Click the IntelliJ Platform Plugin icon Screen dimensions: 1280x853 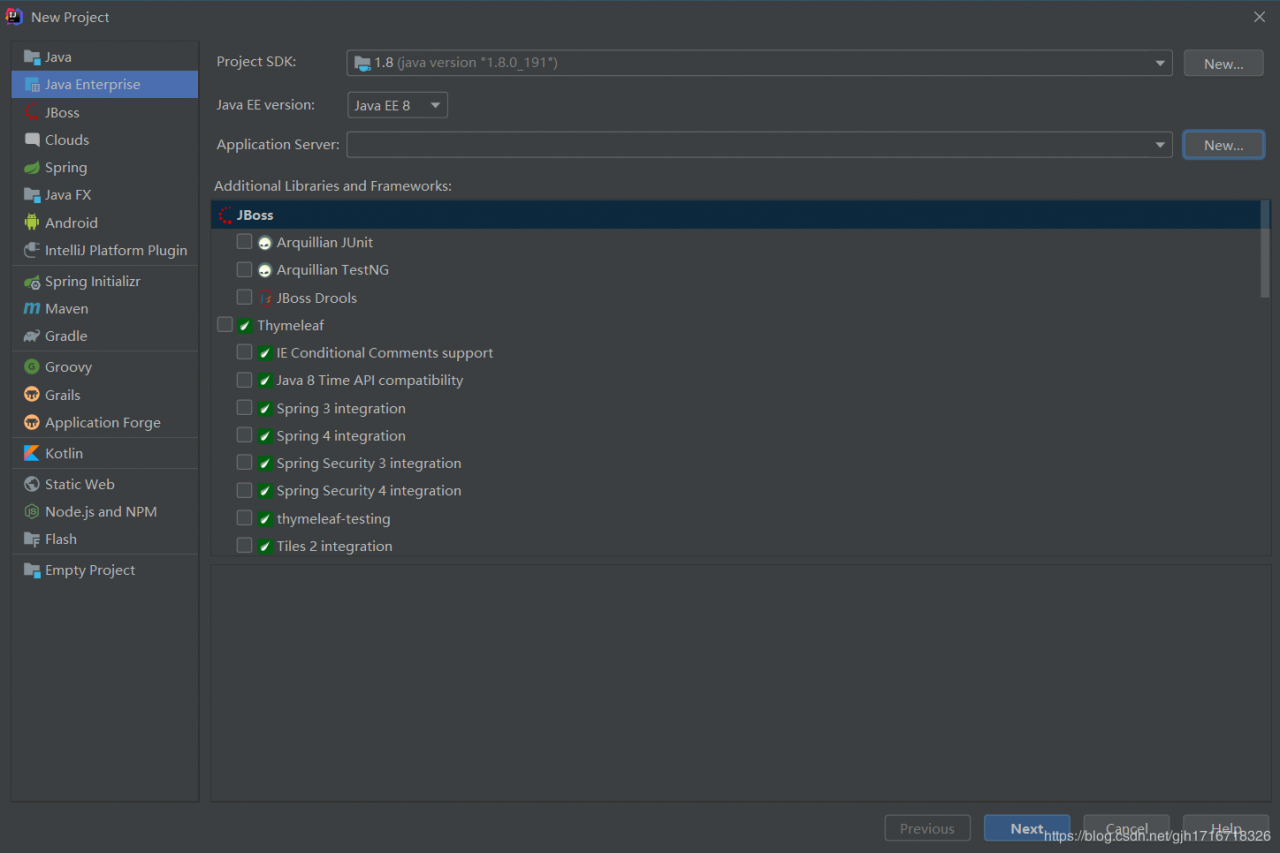point(32,250)
